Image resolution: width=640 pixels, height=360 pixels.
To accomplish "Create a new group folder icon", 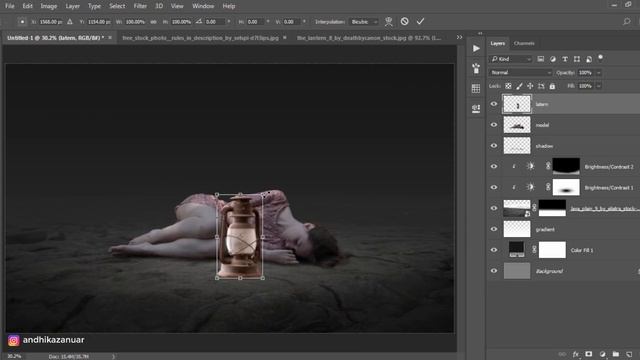I will [x=616, y=354].
